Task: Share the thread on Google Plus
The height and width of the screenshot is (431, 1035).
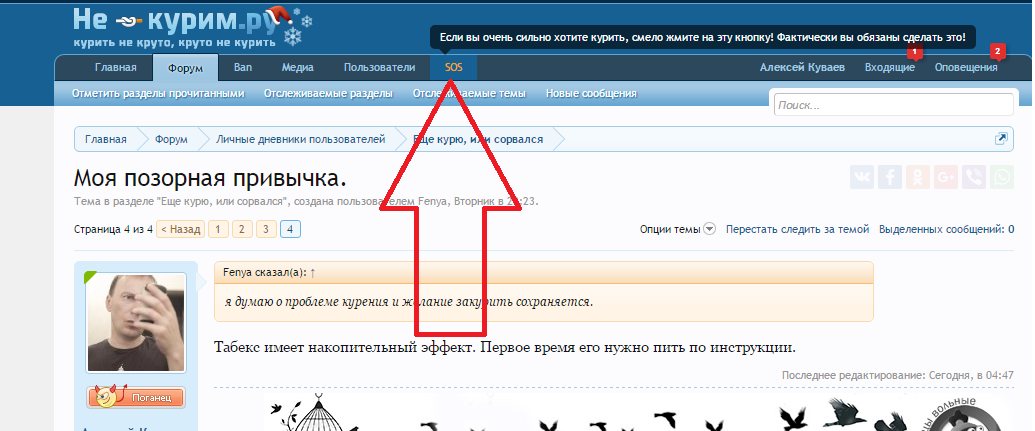Action: [x=946, y=177]
